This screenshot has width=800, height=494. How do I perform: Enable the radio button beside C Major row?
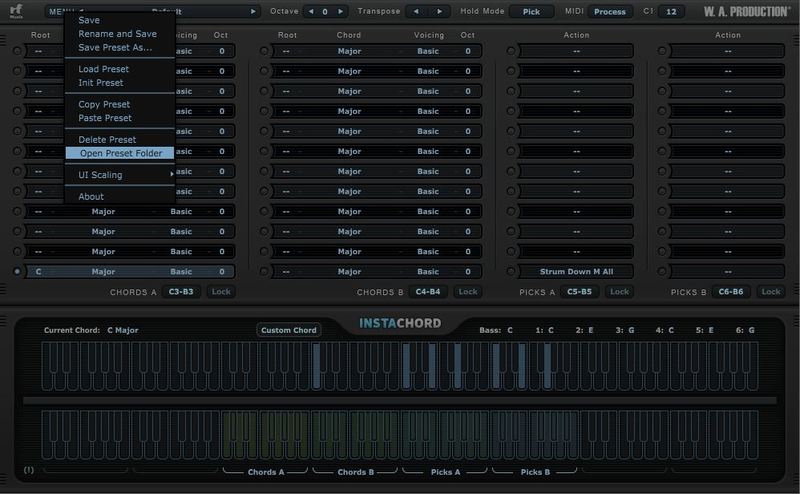coord(17,271)
